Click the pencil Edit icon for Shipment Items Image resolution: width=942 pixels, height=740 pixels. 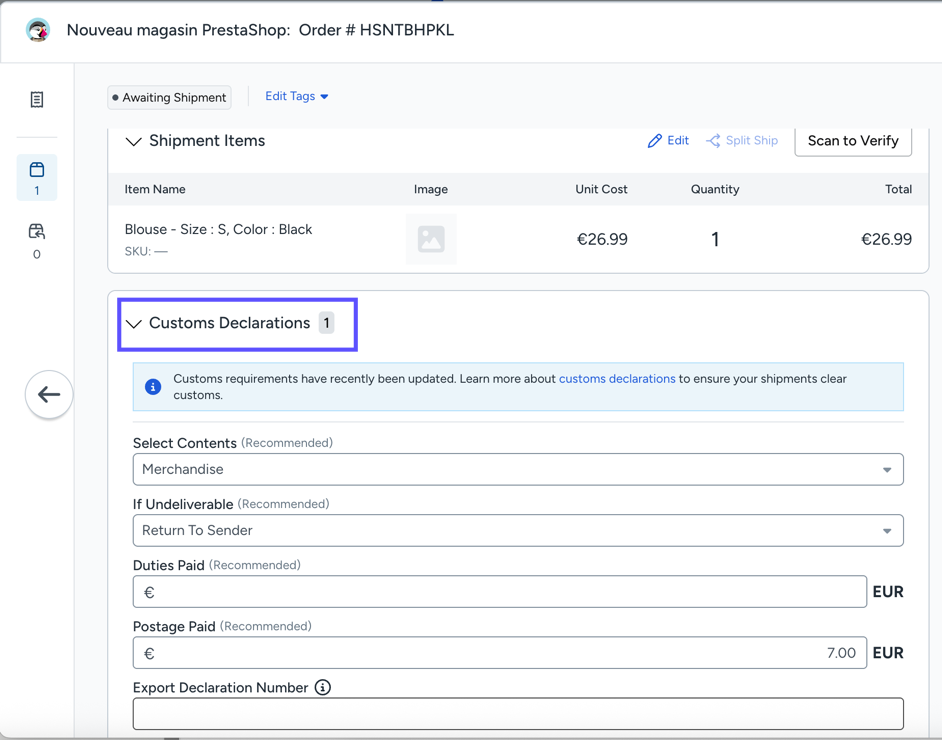(654, 141)
